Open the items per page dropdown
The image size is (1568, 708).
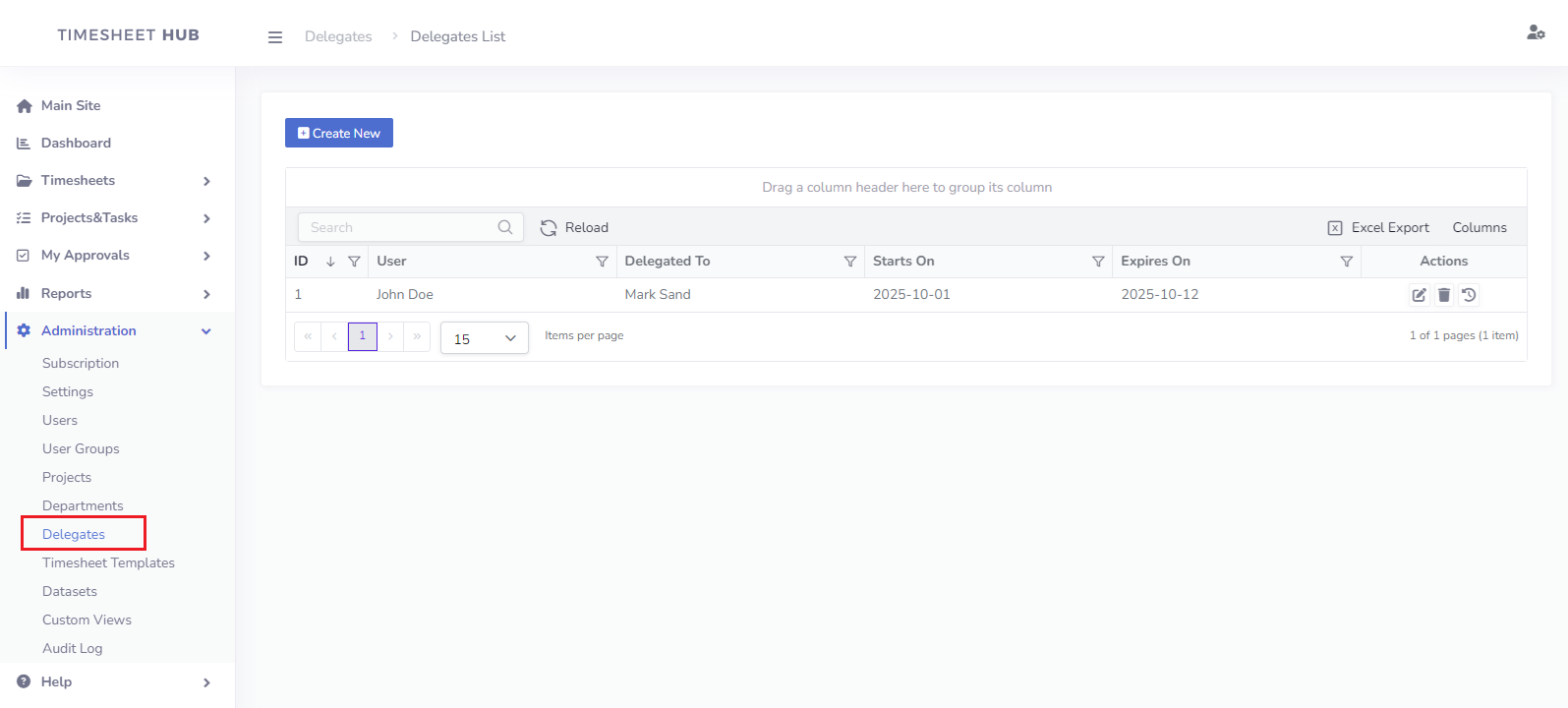tap(485, 338)
